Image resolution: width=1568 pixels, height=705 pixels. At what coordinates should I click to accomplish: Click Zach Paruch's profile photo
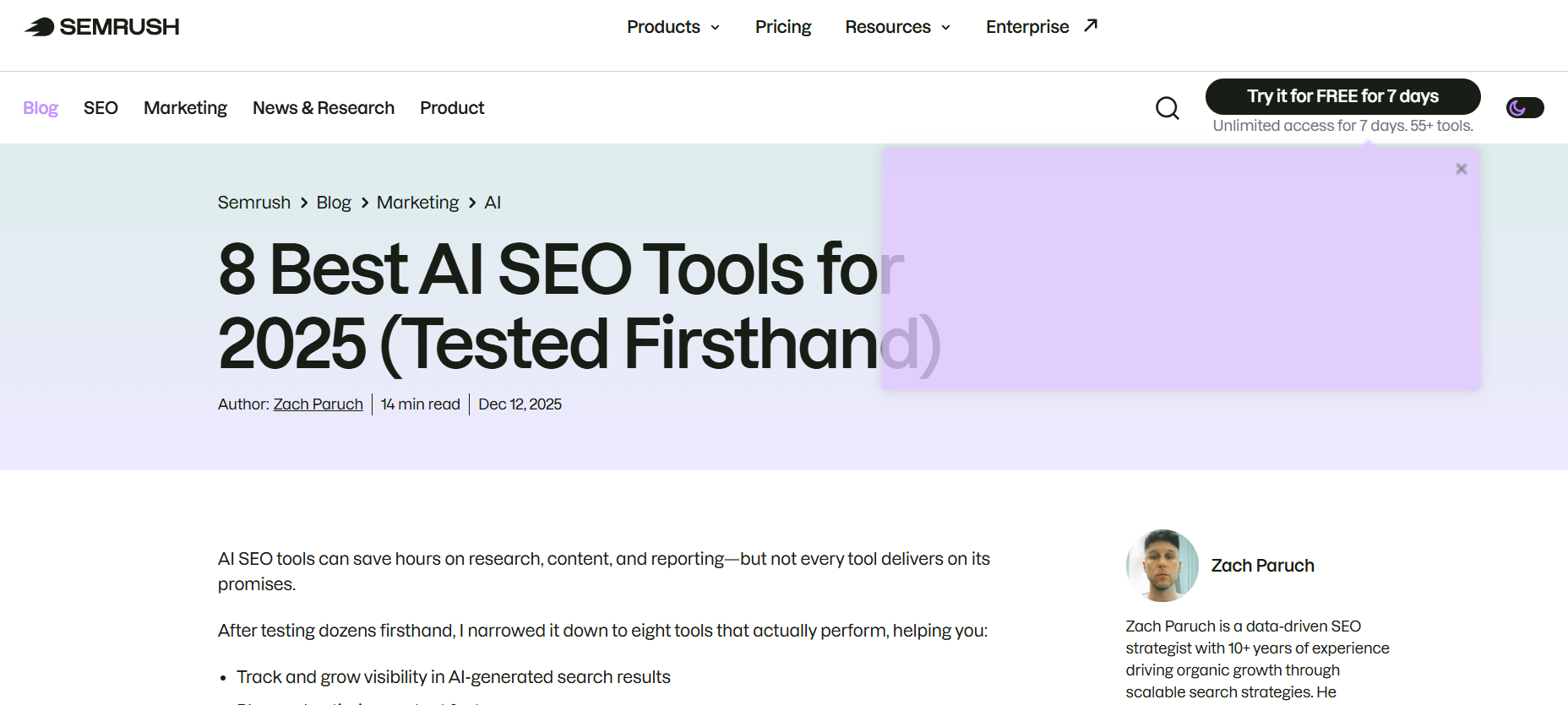point(1162,566)
